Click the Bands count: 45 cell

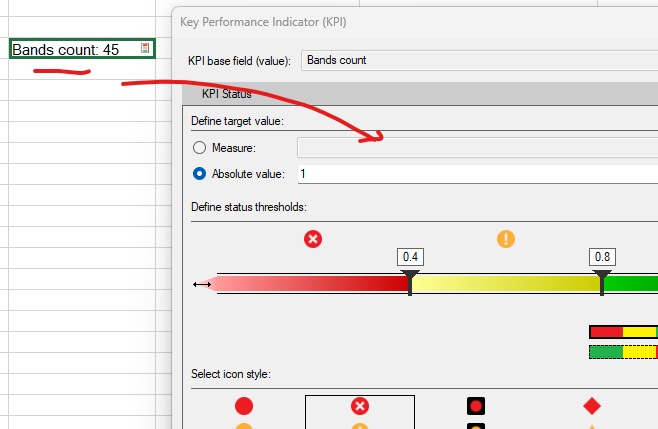pos(82,49)
